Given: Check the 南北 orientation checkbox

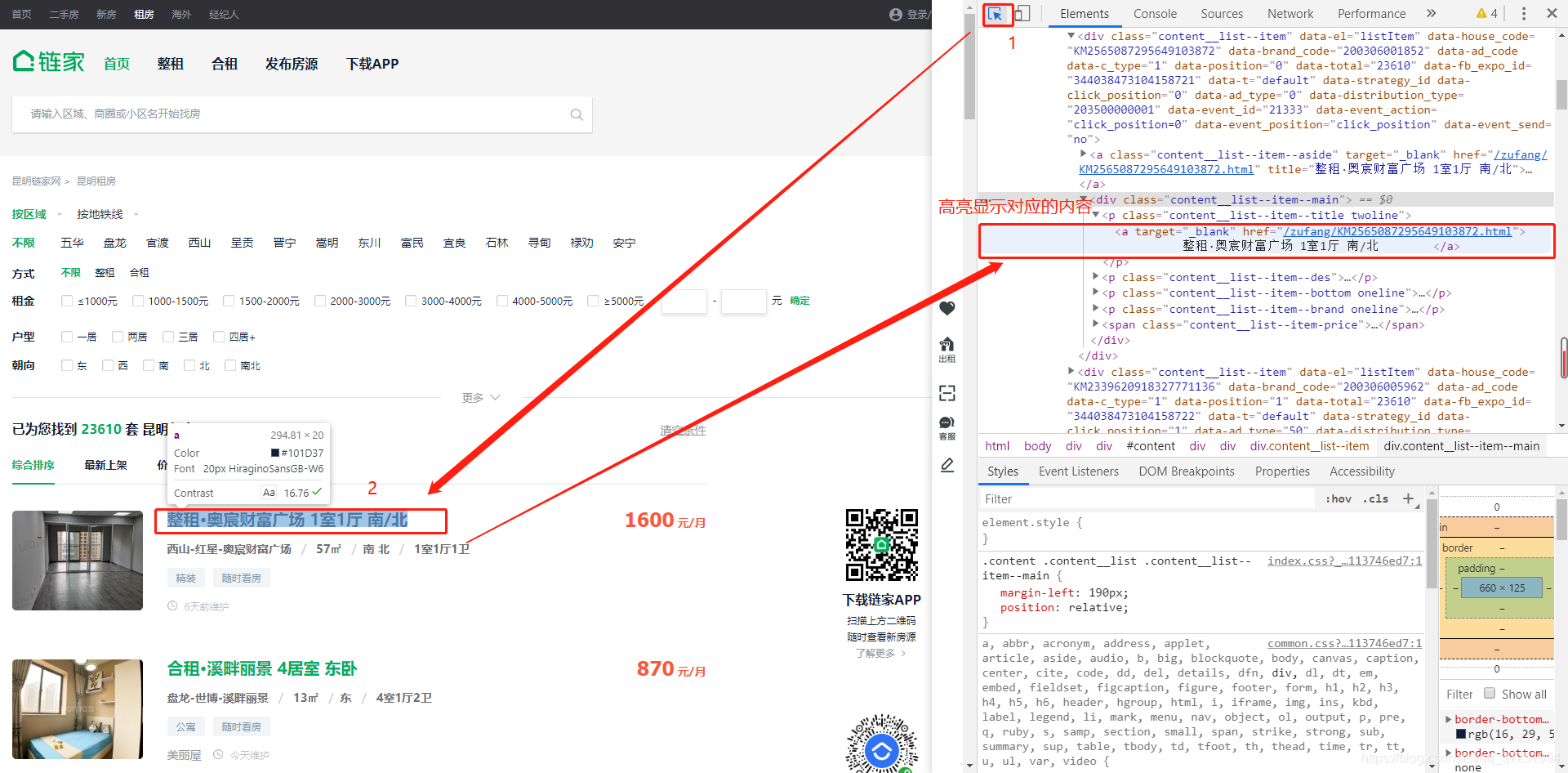Looking at the screenshot, I should click(x=230, y=365).
